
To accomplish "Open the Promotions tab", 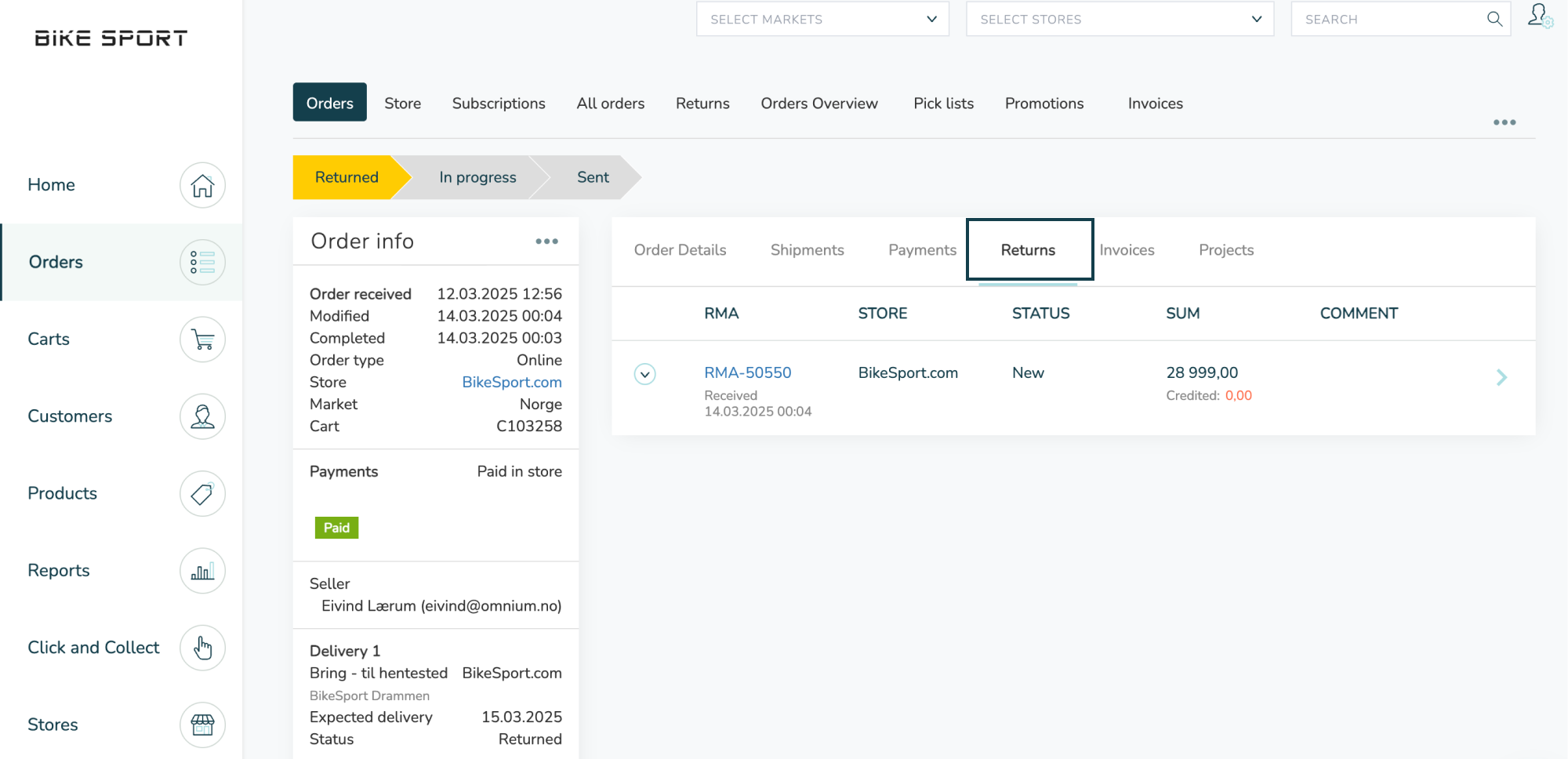I will pos(1044,103).
